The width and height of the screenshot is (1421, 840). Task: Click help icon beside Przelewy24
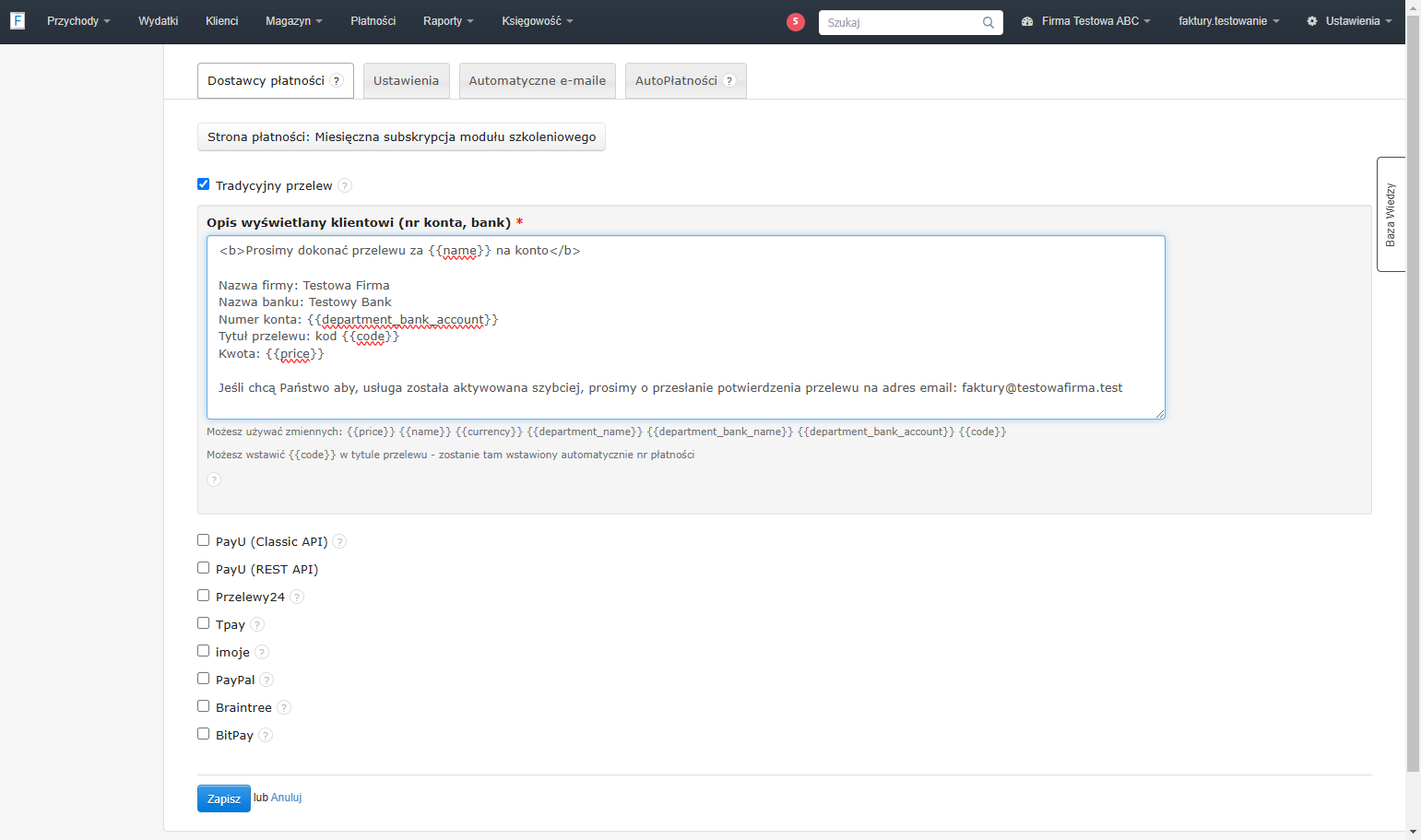point(297,597)
